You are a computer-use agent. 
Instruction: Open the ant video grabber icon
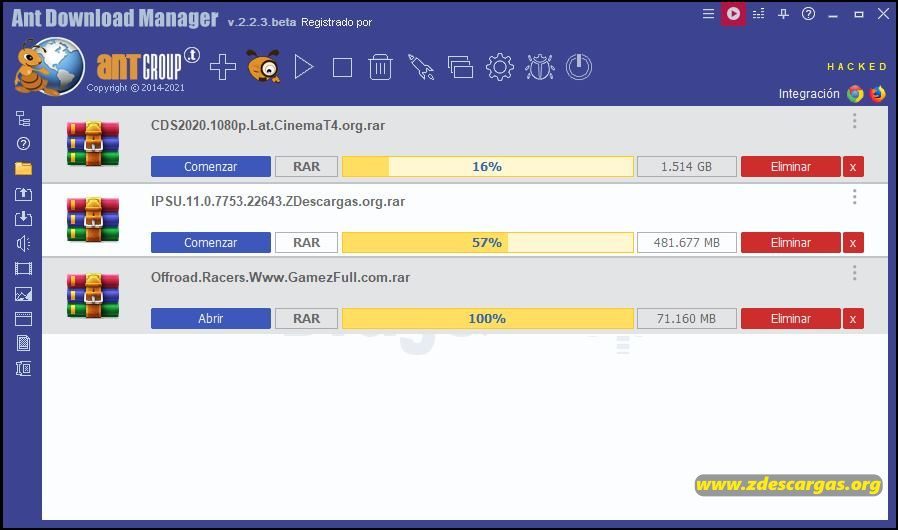pos(263,66)
